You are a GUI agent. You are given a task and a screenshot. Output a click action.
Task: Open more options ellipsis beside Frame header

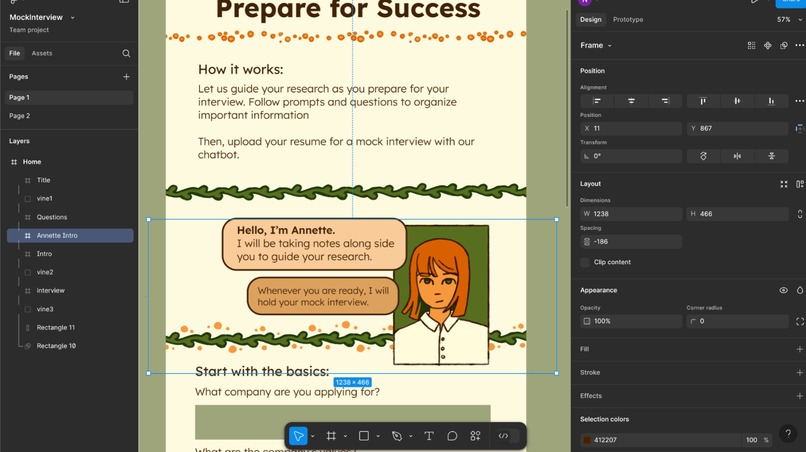pos(799,45)
